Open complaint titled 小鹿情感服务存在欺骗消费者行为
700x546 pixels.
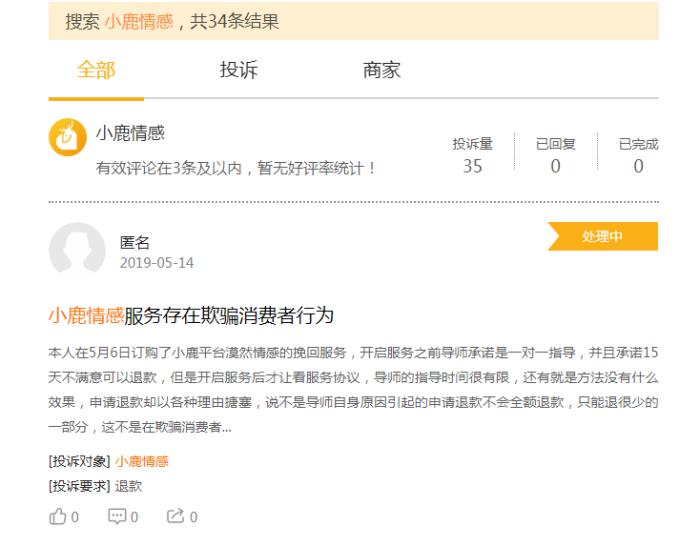coord(190,316)
